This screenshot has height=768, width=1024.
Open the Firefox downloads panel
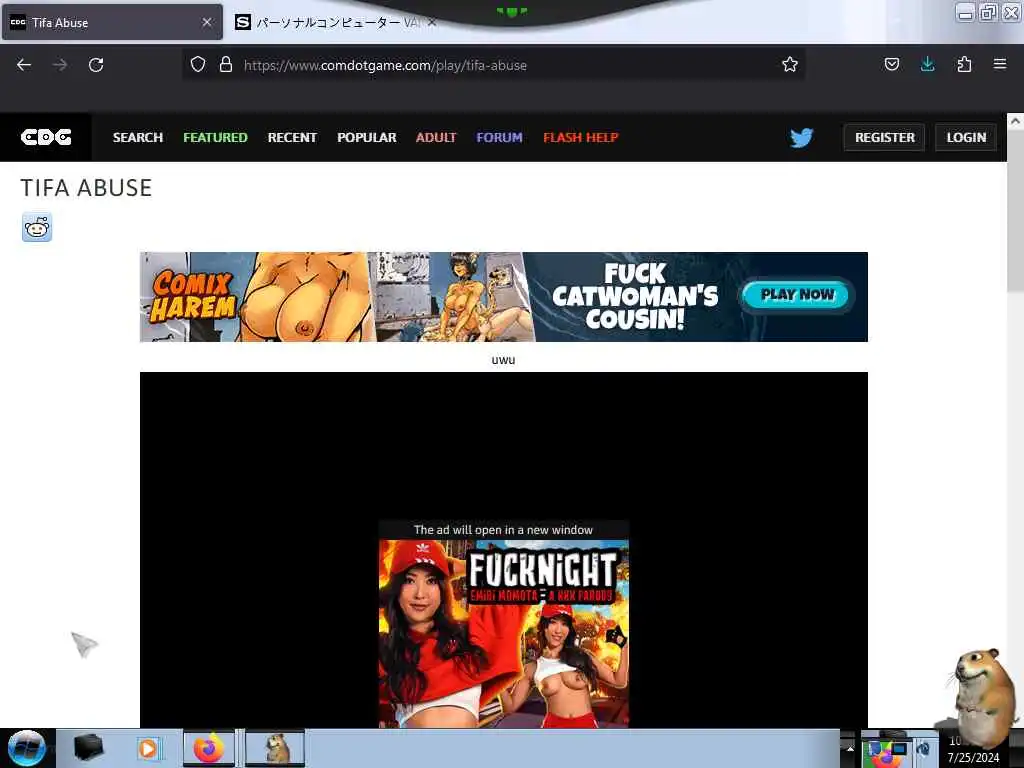coord(927,64)
